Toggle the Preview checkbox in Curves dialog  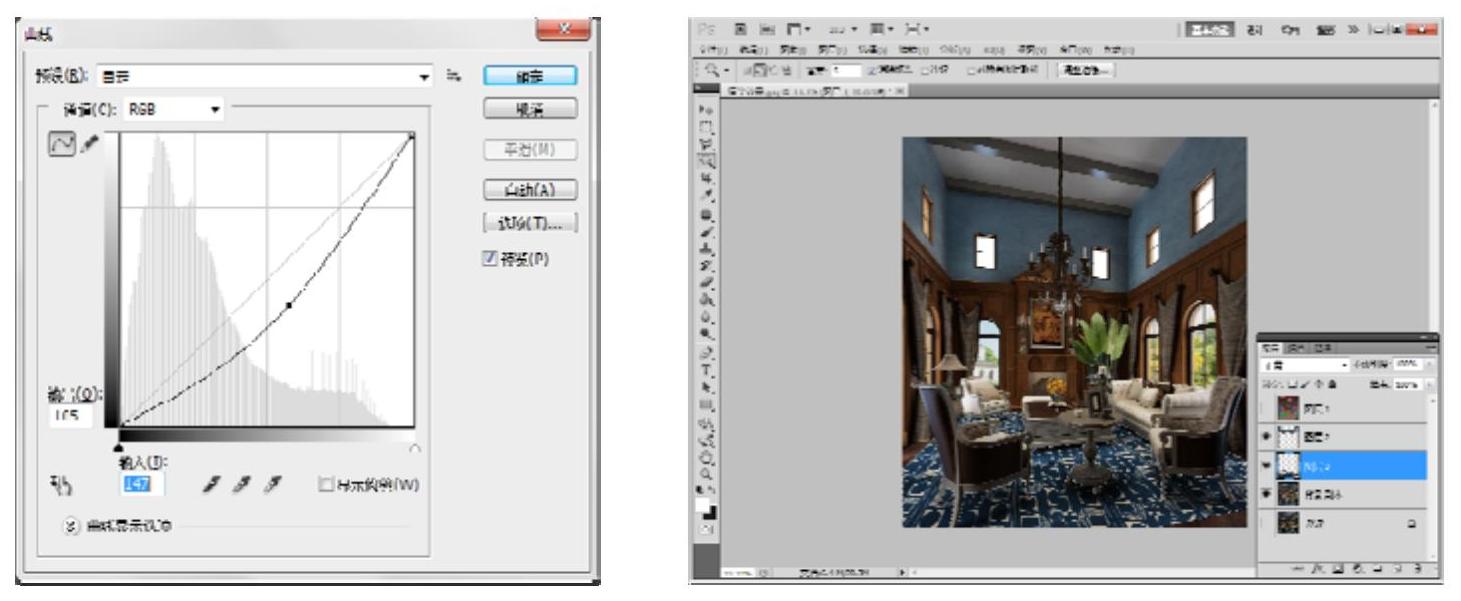click(490, 260)
